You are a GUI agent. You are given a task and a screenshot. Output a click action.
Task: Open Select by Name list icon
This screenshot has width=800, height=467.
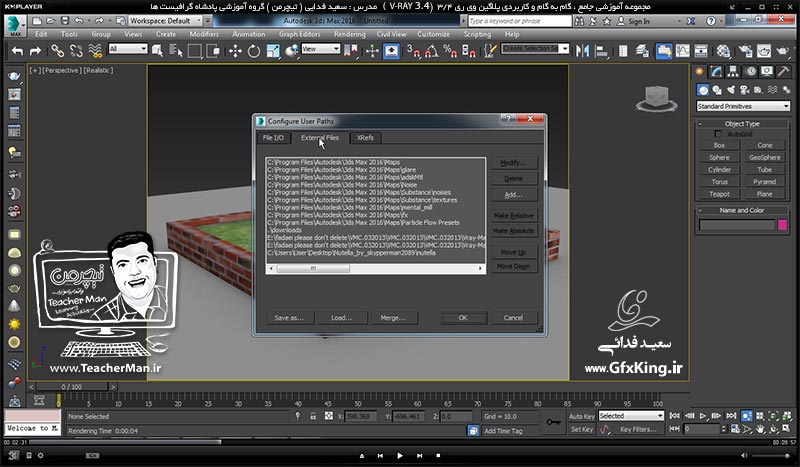point(176,51)
